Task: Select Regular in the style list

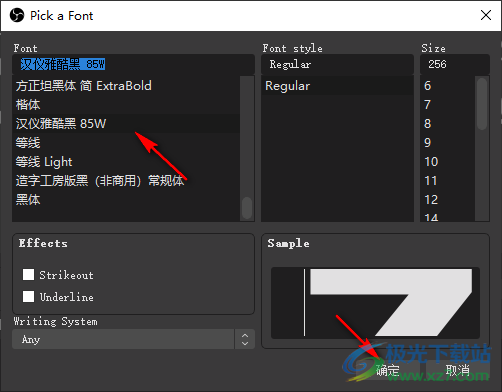Action: click(x=337, y=86)
